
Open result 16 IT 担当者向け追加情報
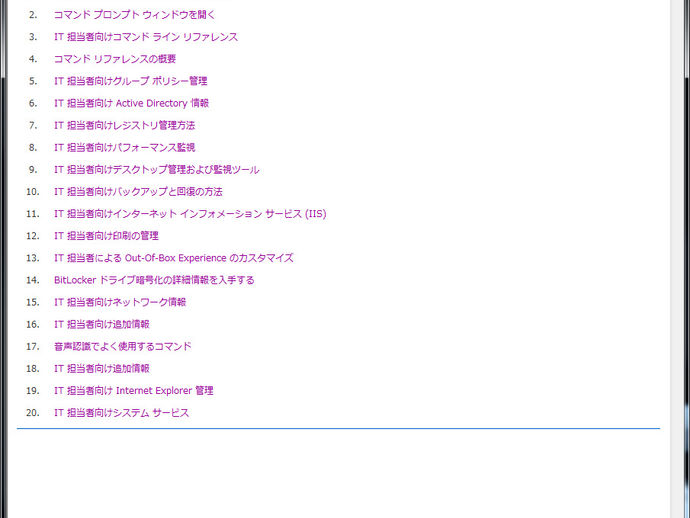102,324
